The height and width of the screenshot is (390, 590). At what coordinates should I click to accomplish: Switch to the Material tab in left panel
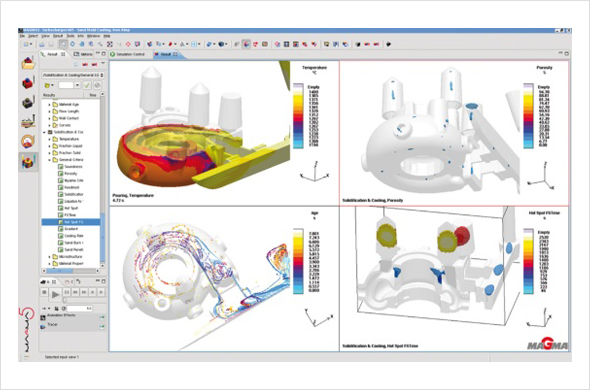point(83,54)
